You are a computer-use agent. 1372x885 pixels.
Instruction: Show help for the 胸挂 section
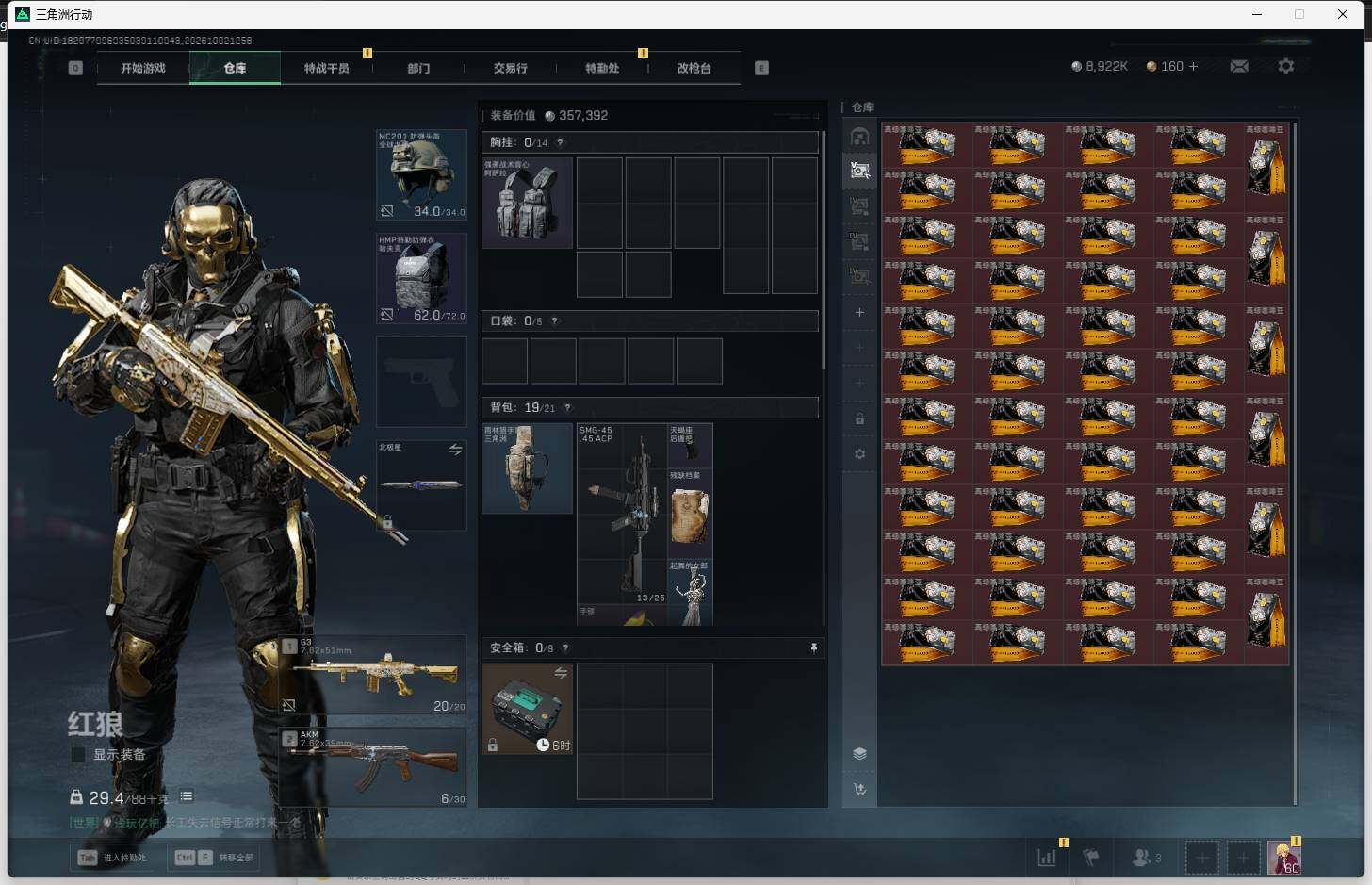(560, 143)
